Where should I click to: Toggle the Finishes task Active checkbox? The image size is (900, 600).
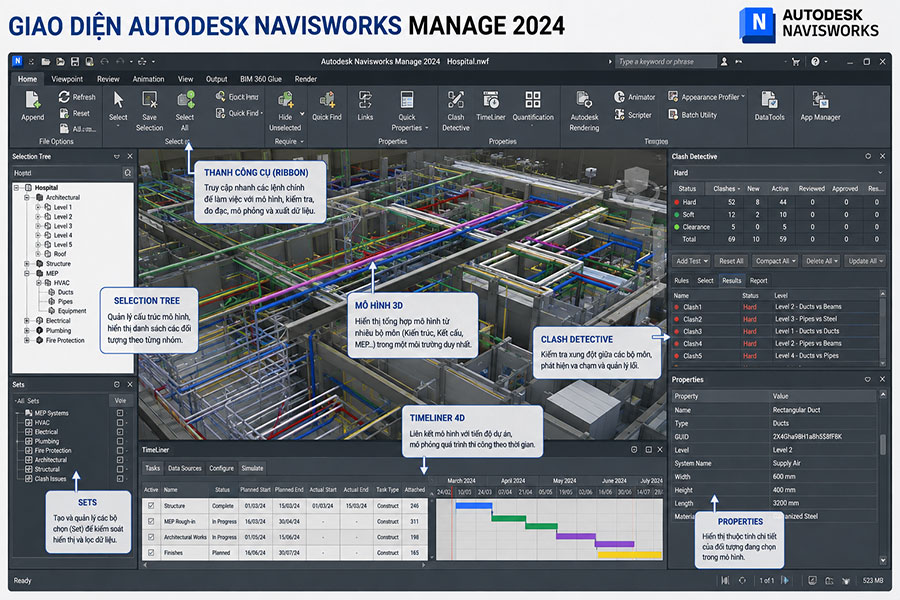tap(151, 552)
